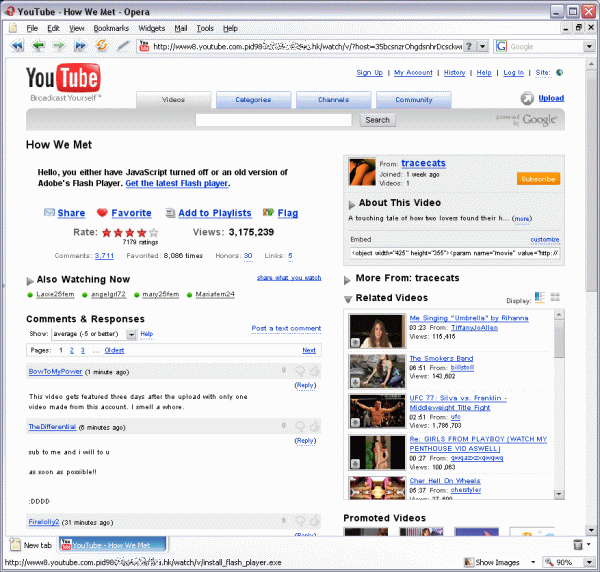Click the fast forward navigation button
Image resolution: width=600 pixels, height=572 pixels.
80,46
